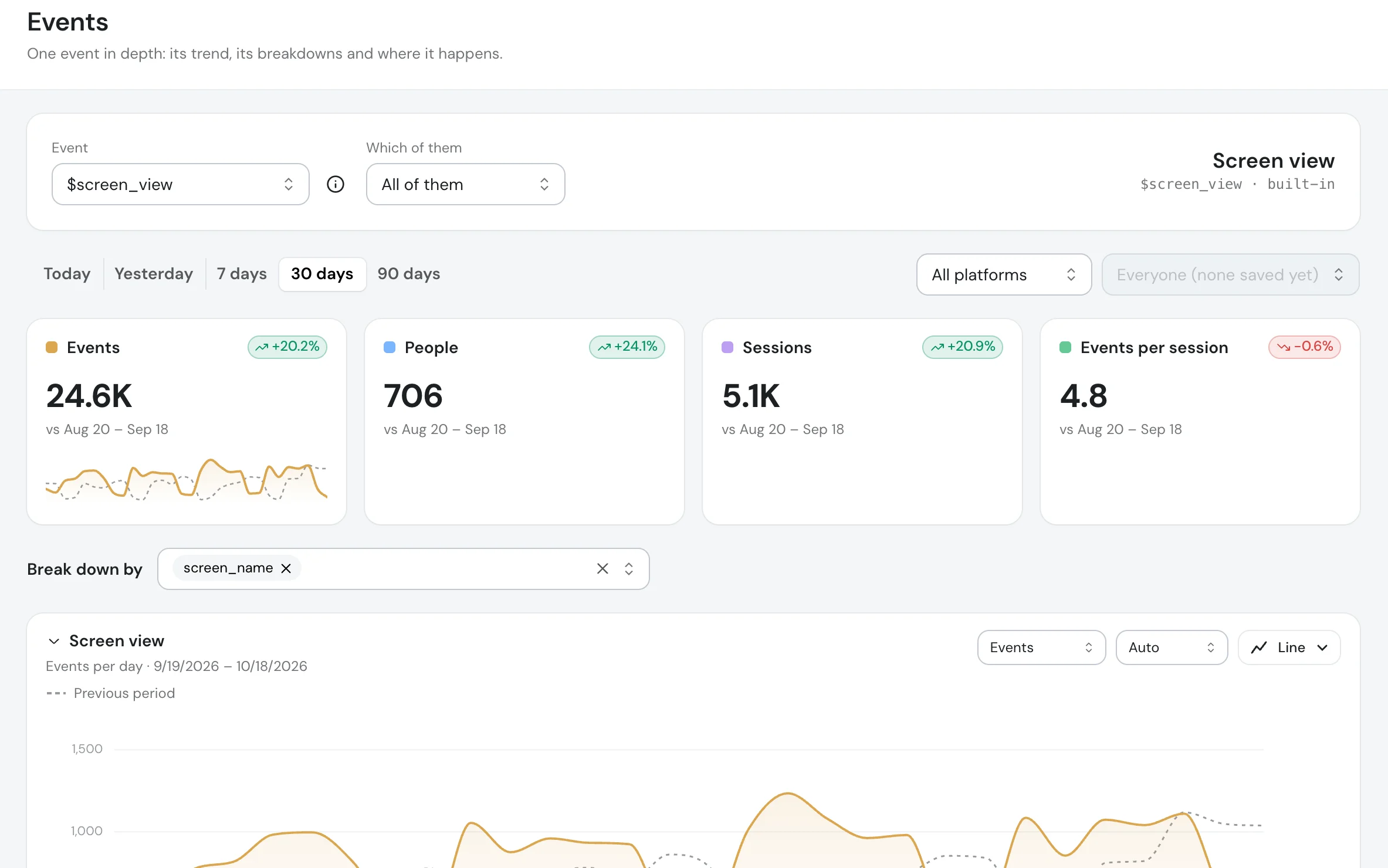Click the +24.1% People trend badge
Image resolution: width=1388 pixels, height=868 pixels.
627,347
